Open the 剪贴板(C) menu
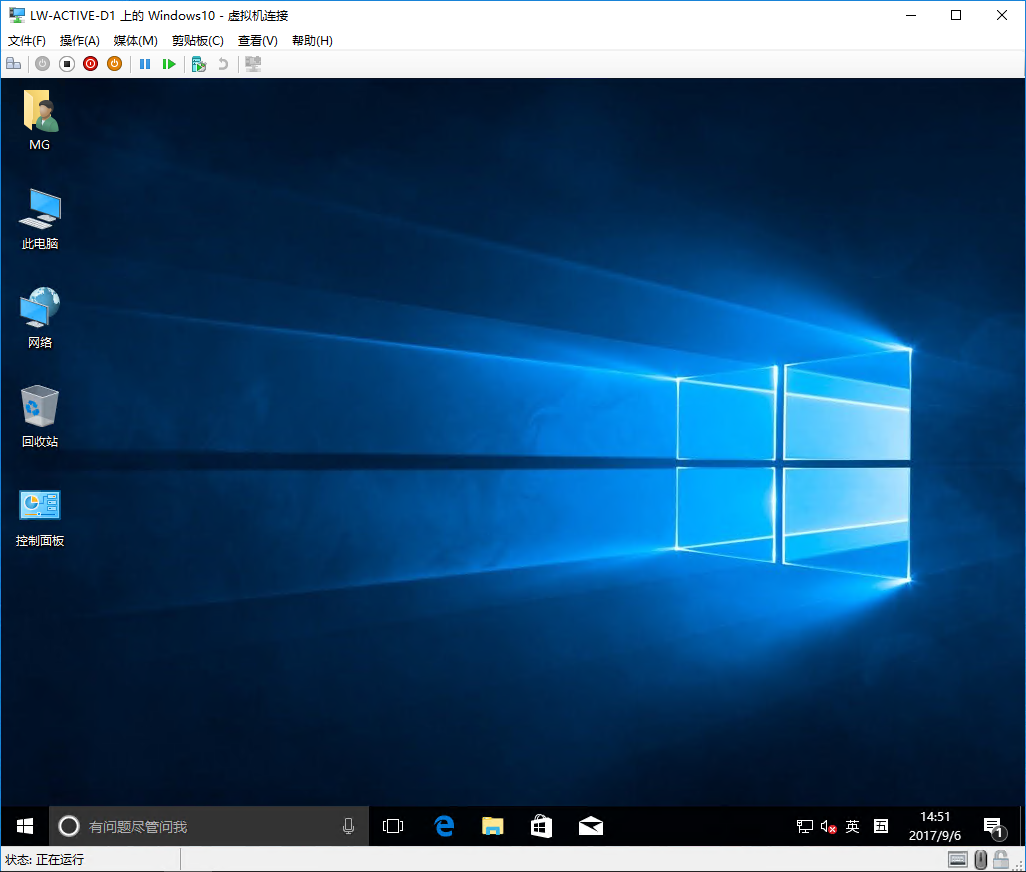The image size is (1026, 872). point(198,41)
